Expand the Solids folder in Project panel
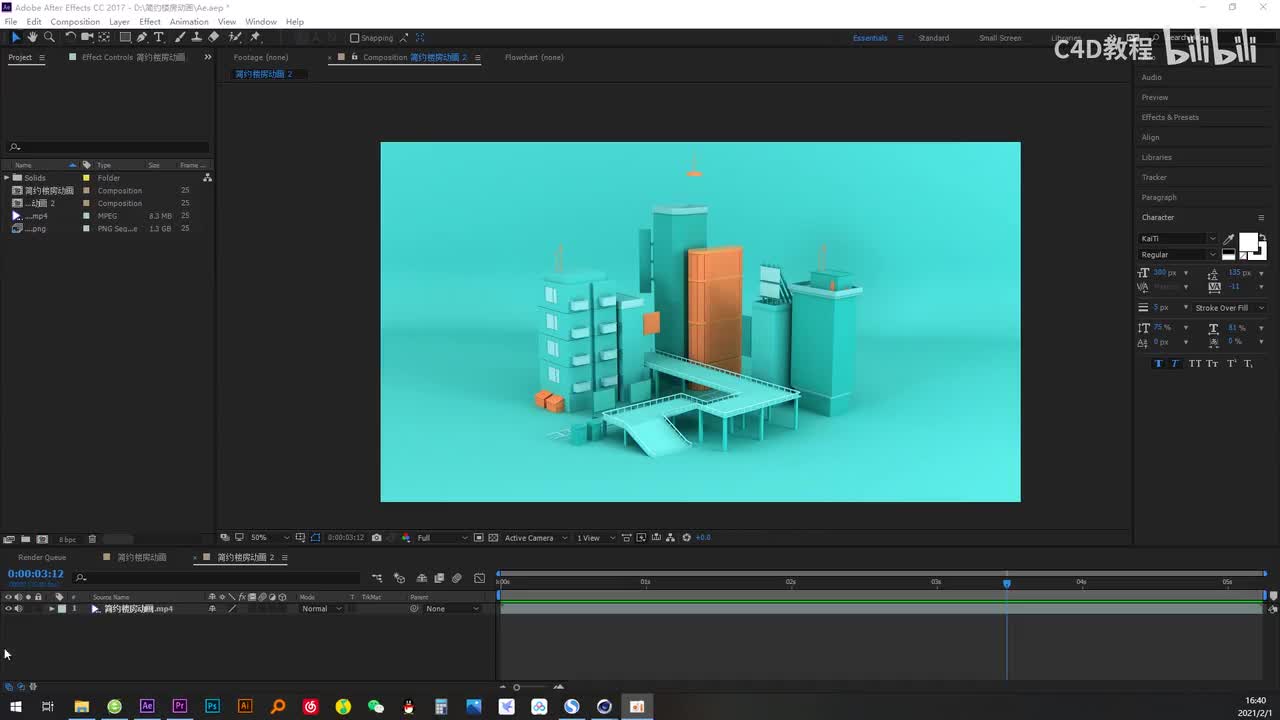This screenshot has width=1280, height=720. coord(7,178)
